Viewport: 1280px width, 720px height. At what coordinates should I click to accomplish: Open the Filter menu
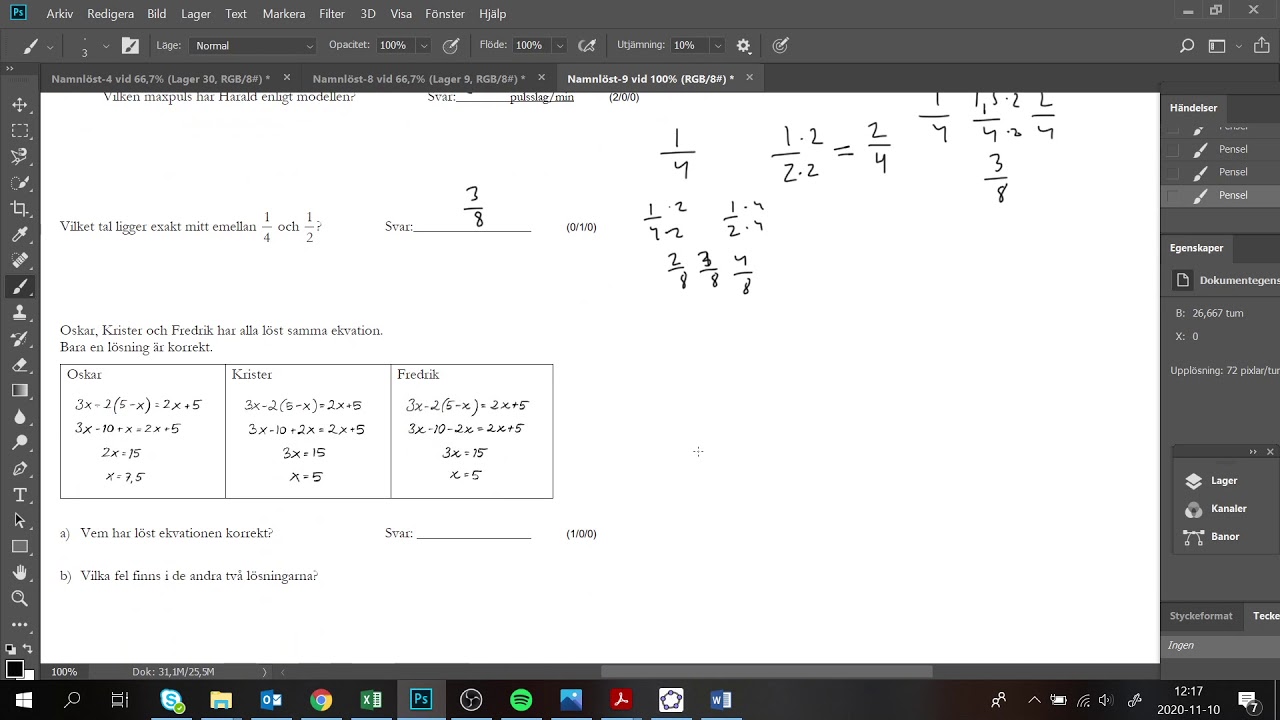click(332, 14)
